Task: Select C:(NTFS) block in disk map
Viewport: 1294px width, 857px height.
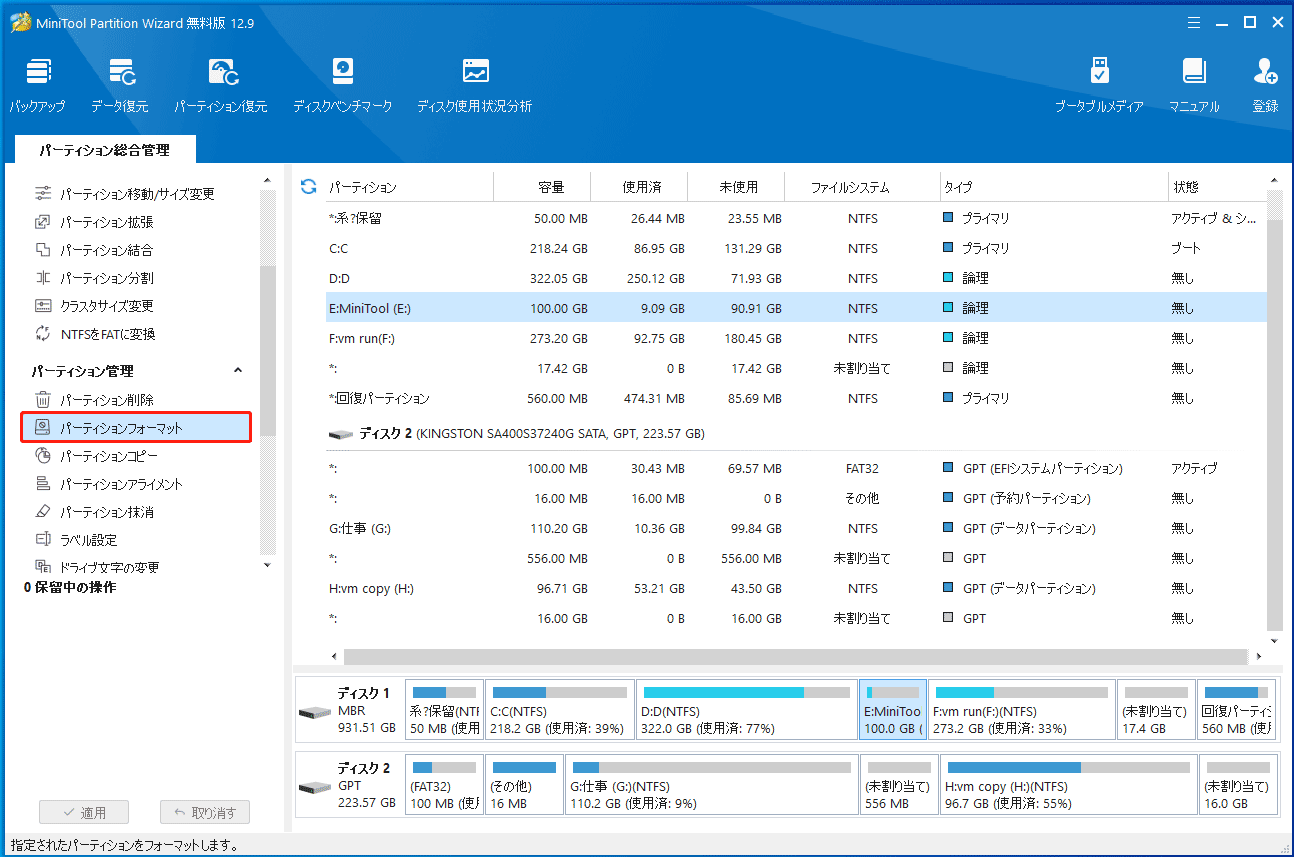Action: coord(559,710)
